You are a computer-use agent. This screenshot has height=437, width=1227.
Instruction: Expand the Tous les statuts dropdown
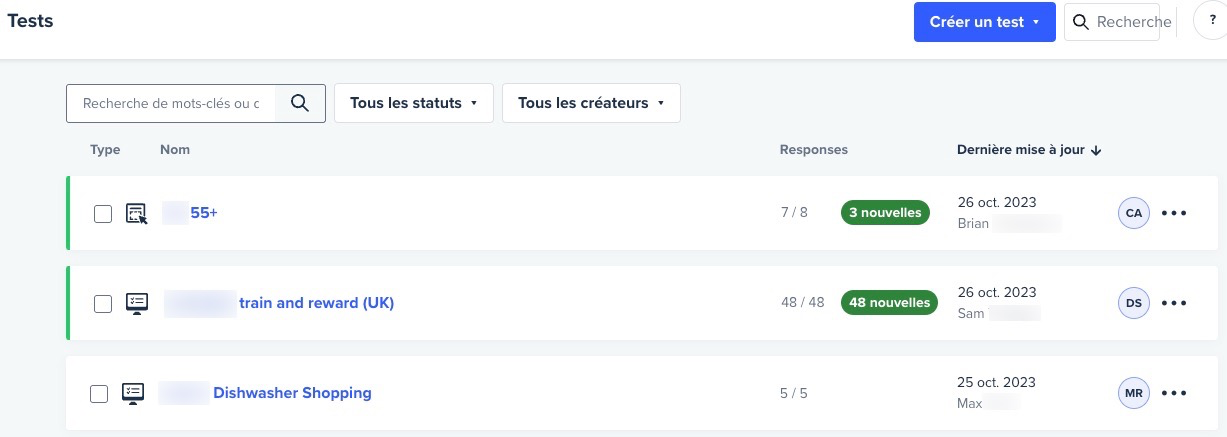414,103
